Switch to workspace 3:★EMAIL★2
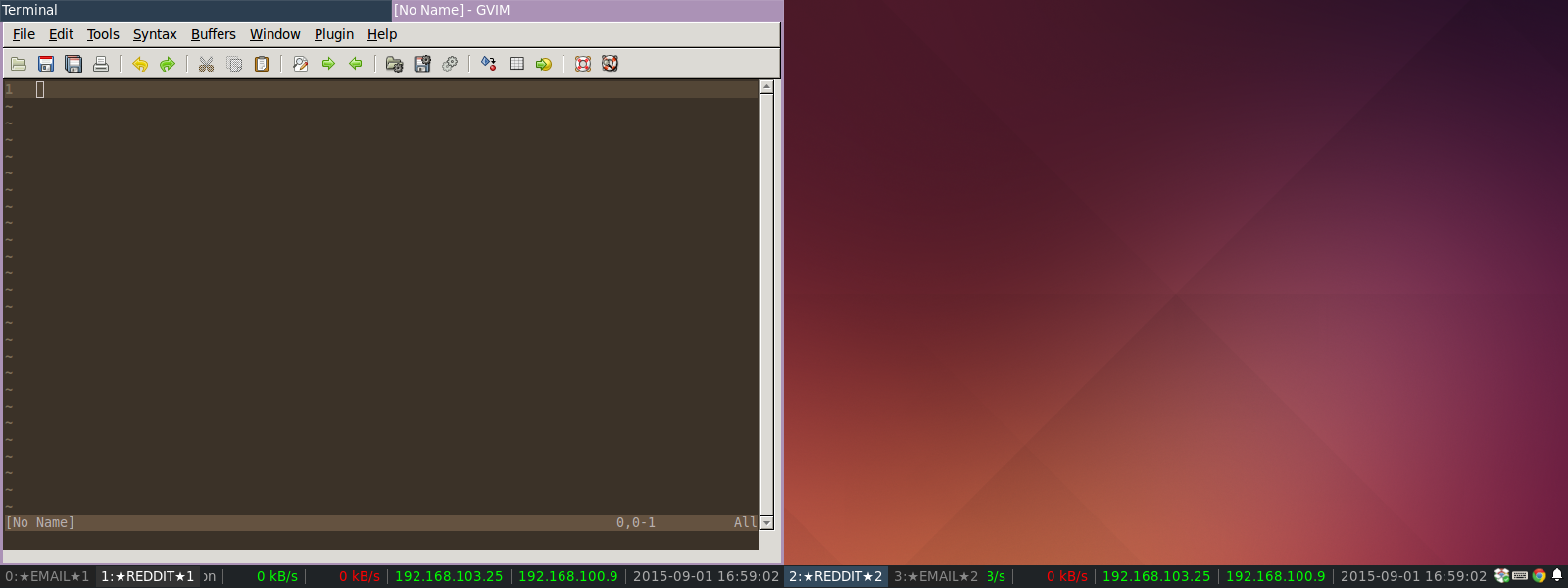1568x588 pixels. [x=936, y=576]
